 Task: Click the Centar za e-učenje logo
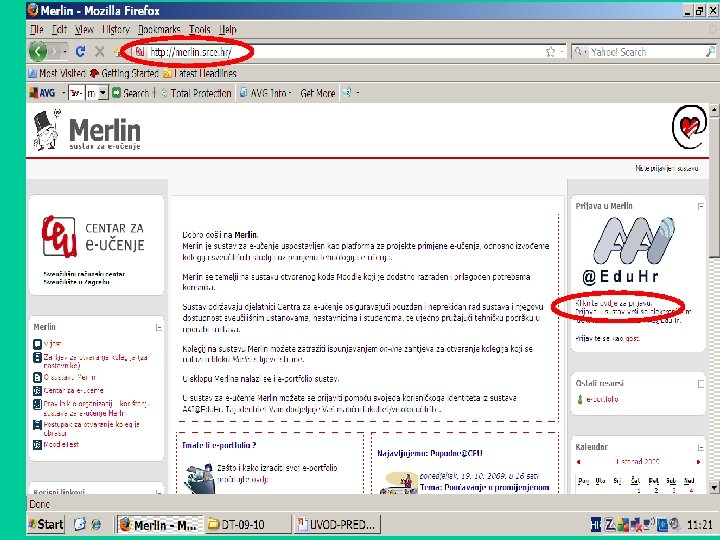(94, 236)
